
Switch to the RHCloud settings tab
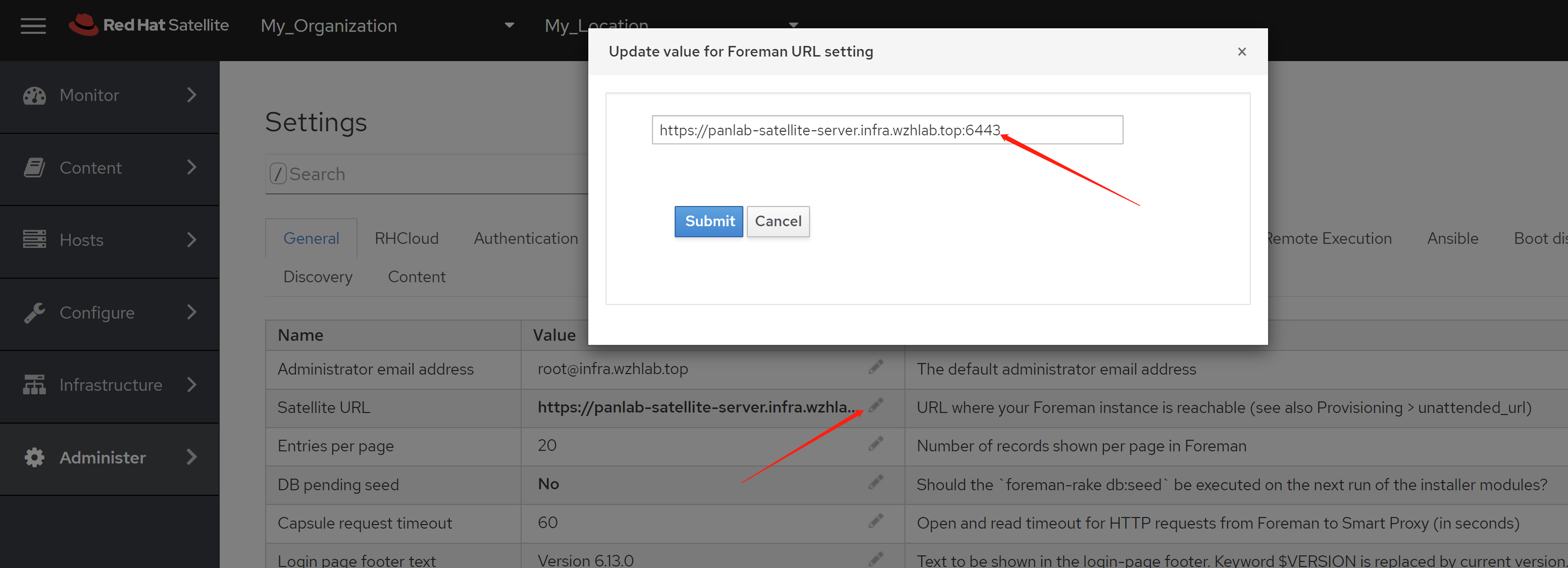[x=406, y=238]
